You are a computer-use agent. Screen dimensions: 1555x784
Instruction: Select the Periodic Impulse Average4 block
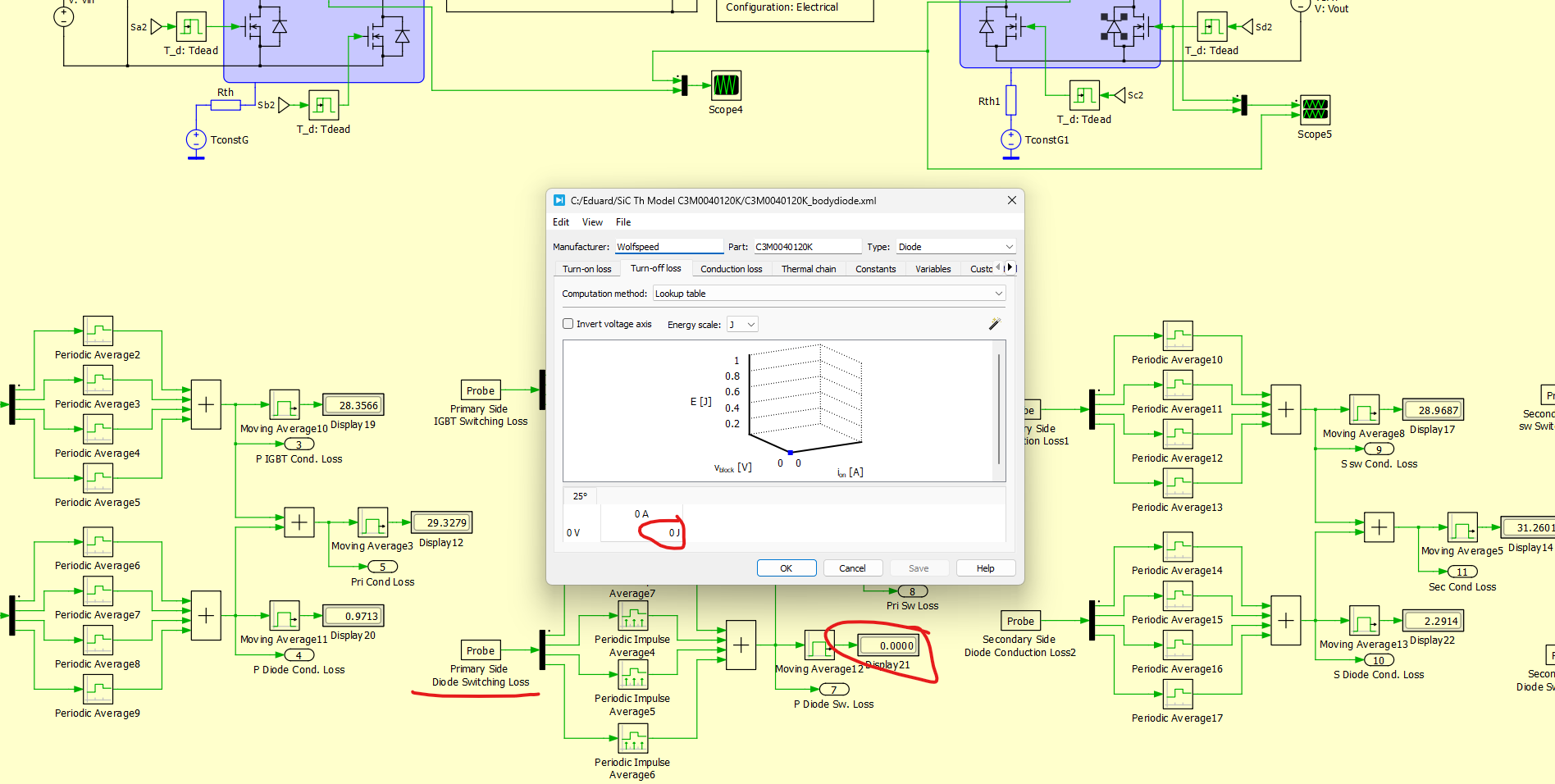tap(633, 616)
